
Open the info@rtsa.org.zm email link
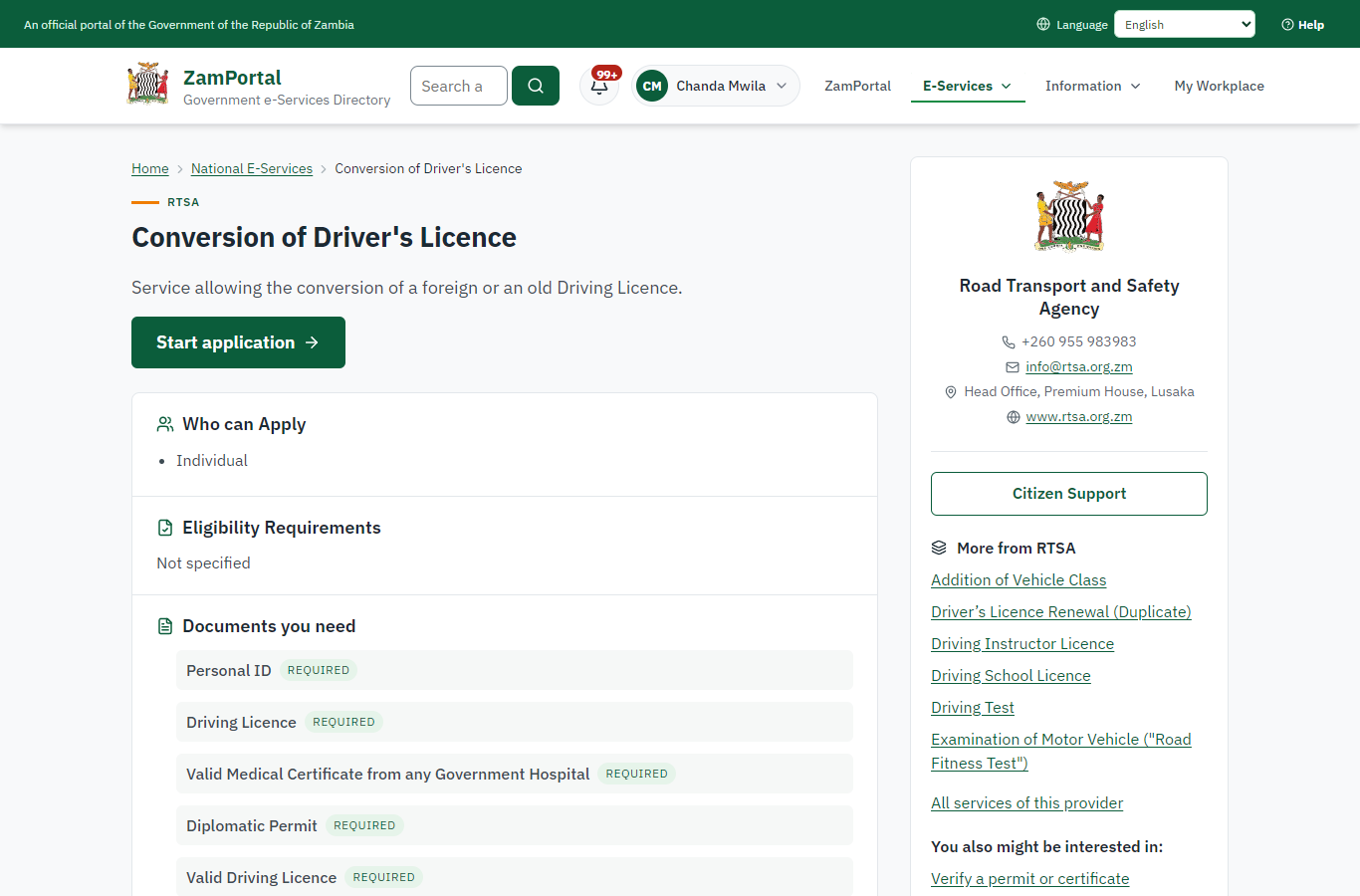coord(1079,367)
